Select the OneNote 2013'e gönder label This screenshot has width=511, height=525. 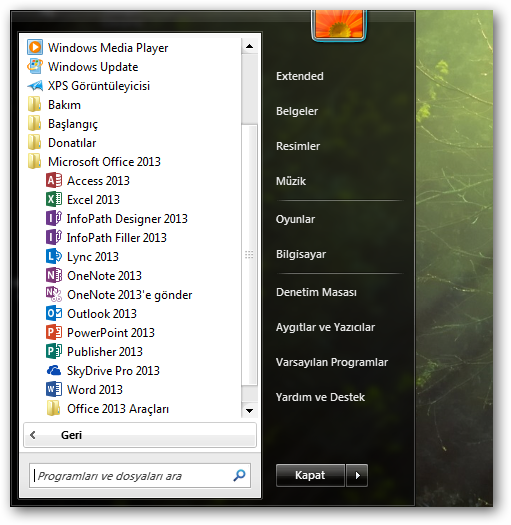pyautogui.click(x=130, y=295)
